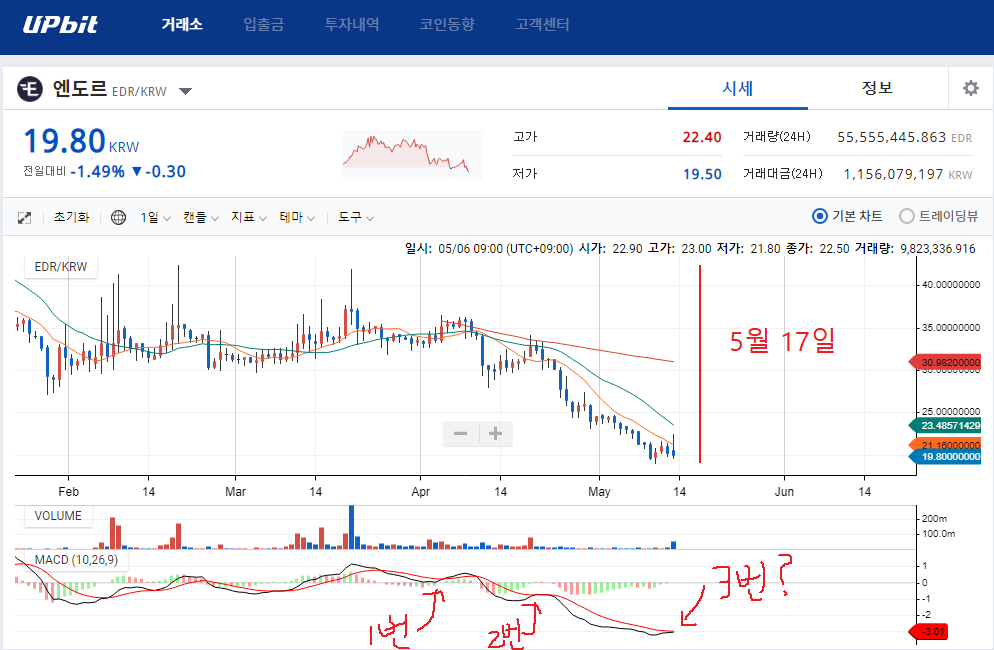Go to 거래소 in top navigation
This screenshot has height=650, width=994.
tap(182, 25)
